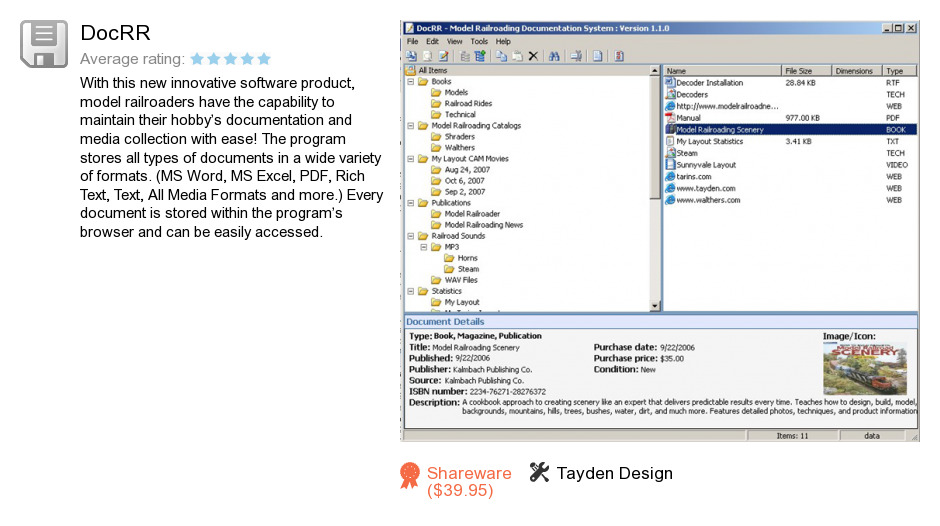The height and width of the screenshot is (526, 940).
Task: Click the Manual PDF file icon
Action: click(670, 118)
